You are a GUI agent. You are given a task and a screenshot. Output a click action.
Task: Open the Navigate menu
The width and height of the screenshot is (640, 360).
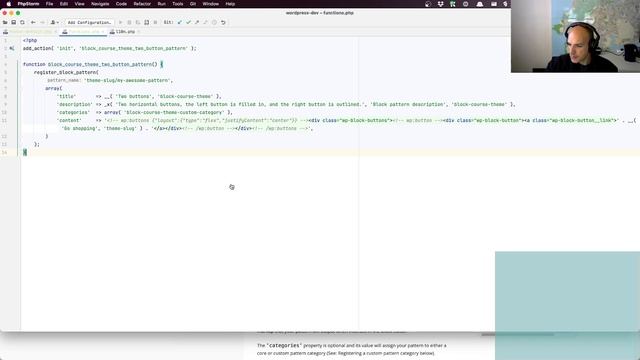[x=100, y=4]
